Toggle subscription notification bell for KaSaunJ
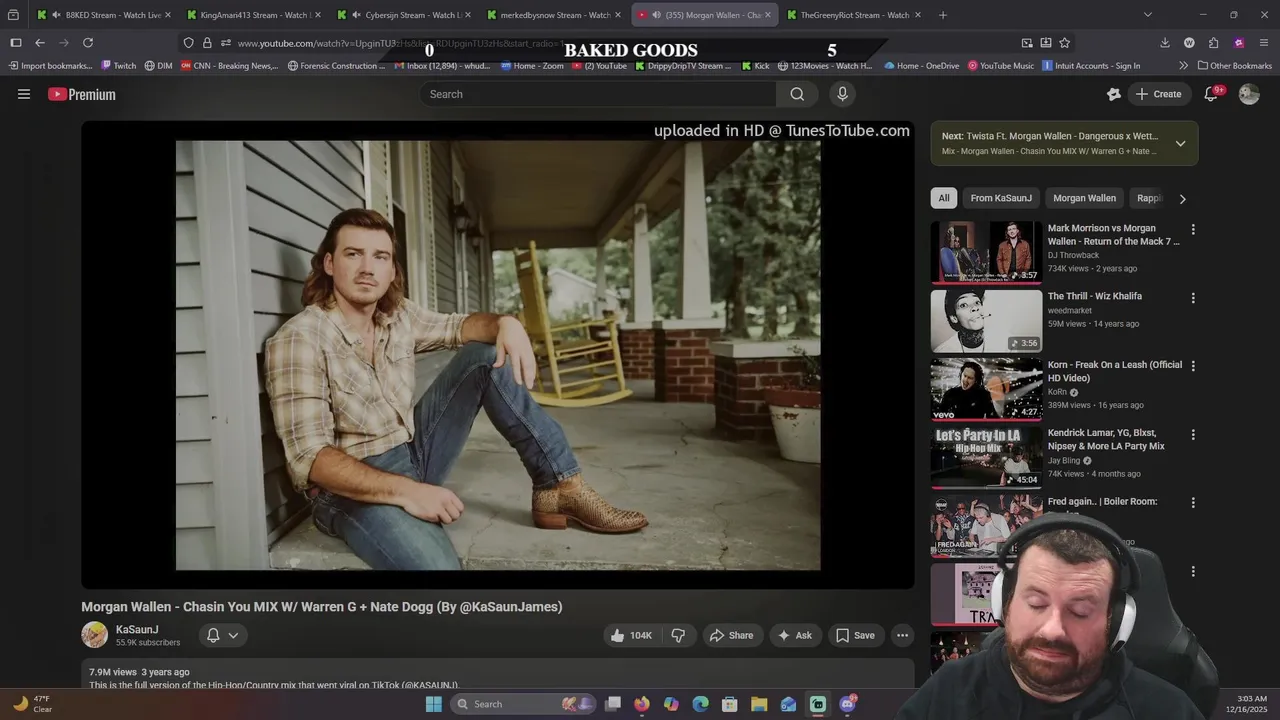 tap(222, 635)
